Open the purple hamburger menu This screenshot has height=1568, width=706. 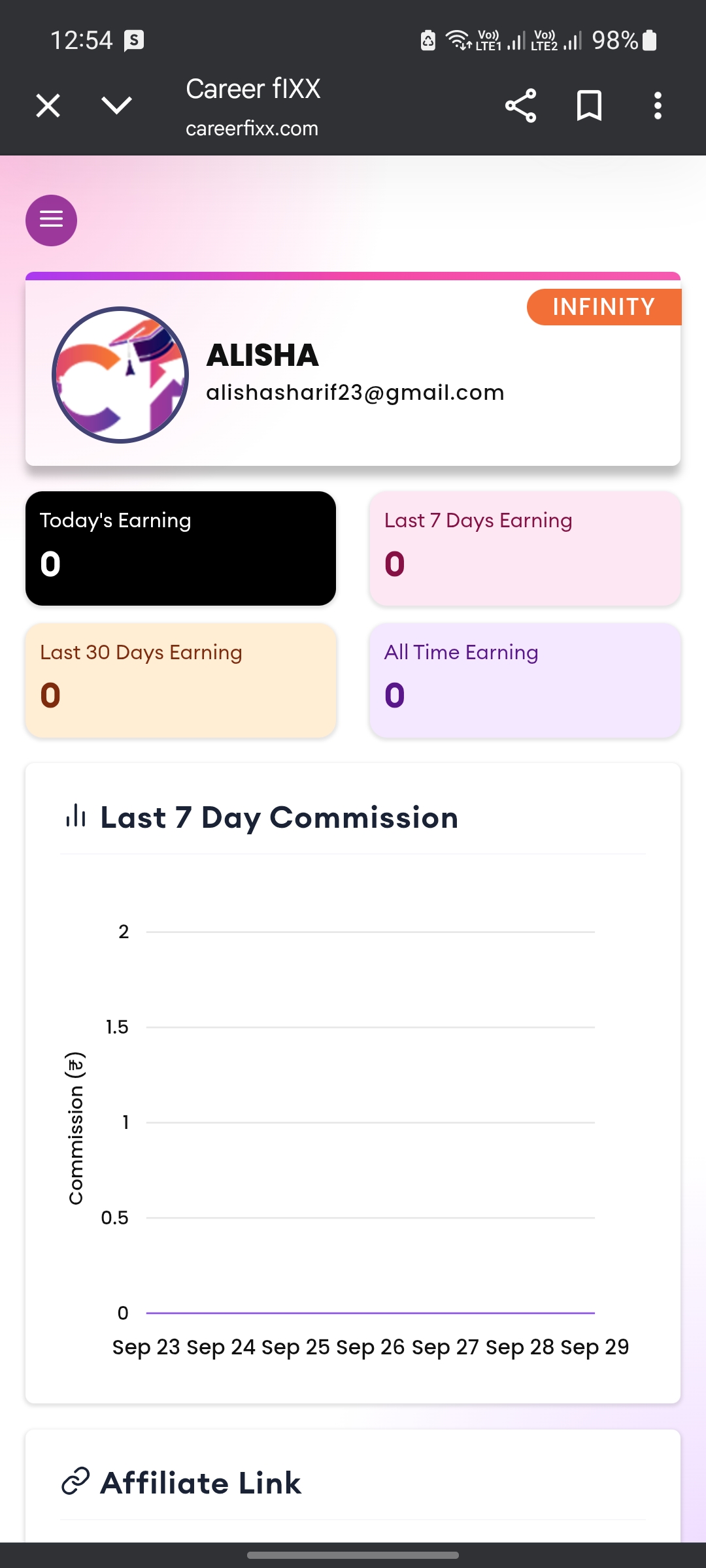click(51, 220)
